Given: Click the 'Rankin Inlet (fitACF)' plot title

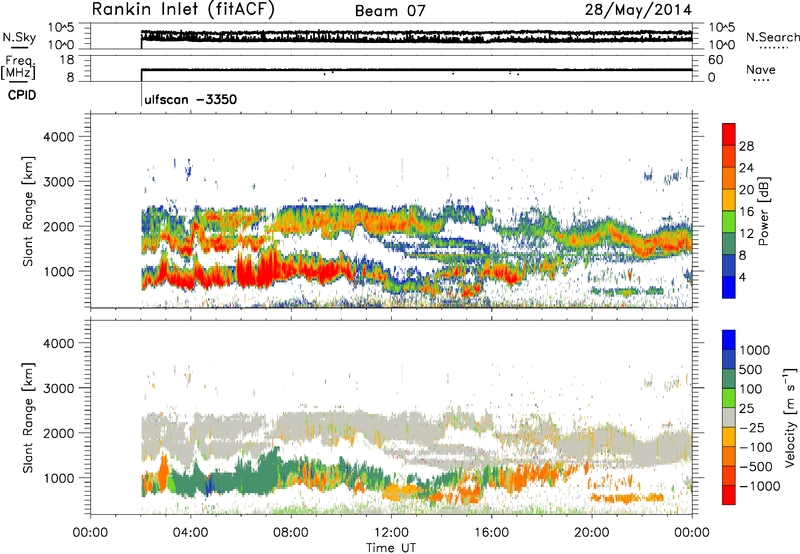Looking at the screenshot, I should pos(183,10).
